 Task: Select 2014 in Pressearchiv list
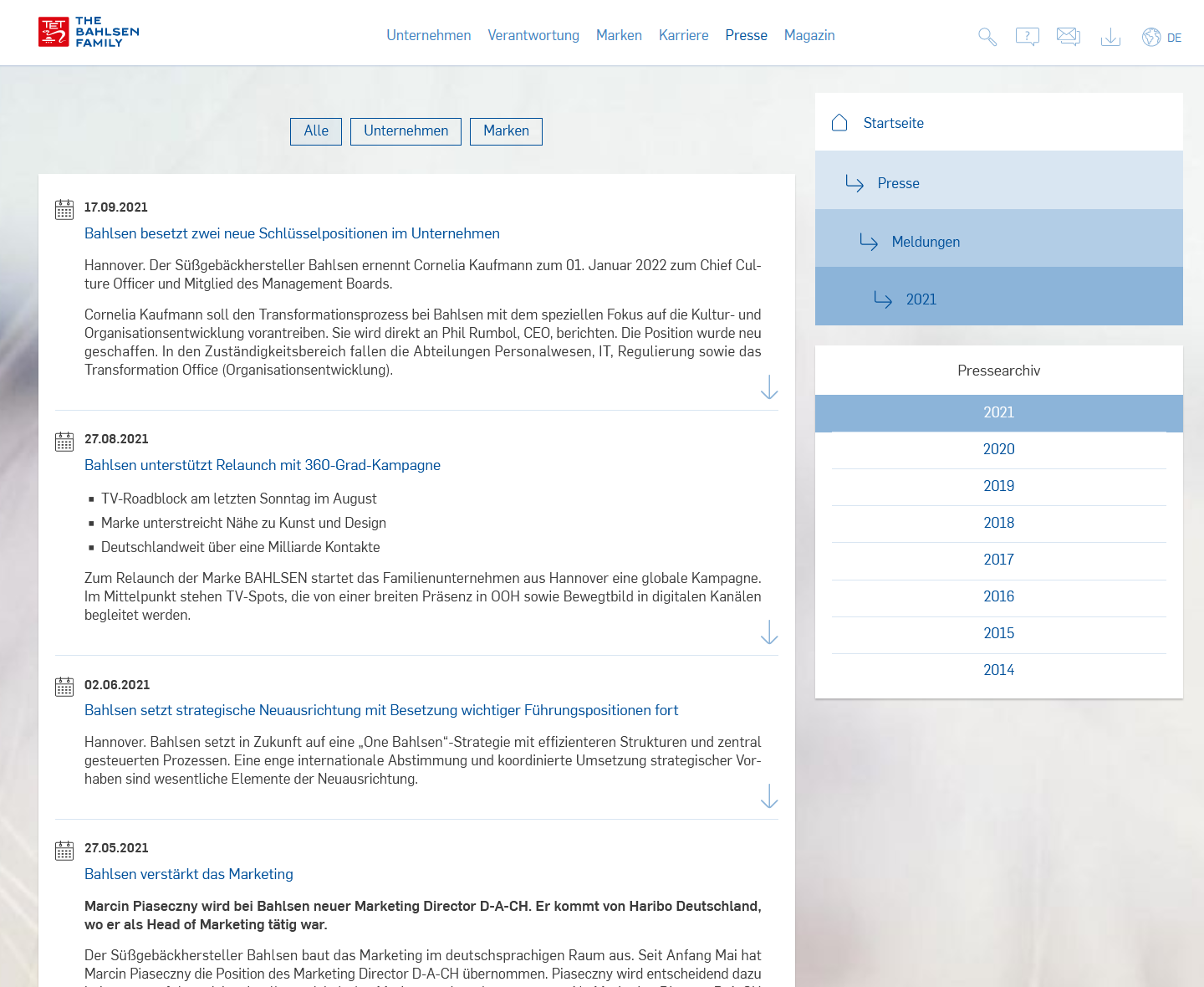999,671
